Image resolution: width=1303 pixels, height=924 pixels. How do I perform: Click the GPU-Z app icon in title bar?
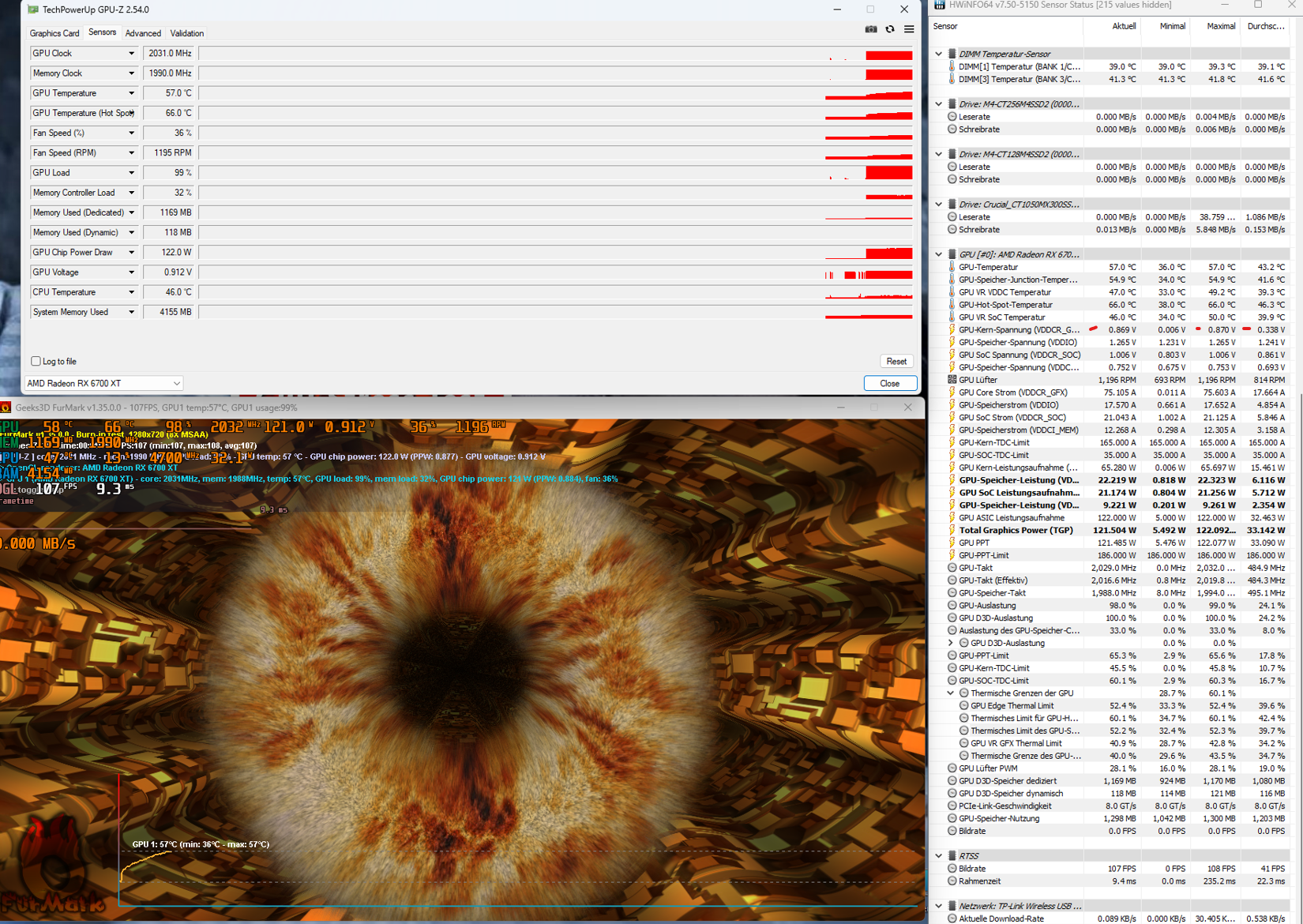pyautogui.click(x=33, y=9)
